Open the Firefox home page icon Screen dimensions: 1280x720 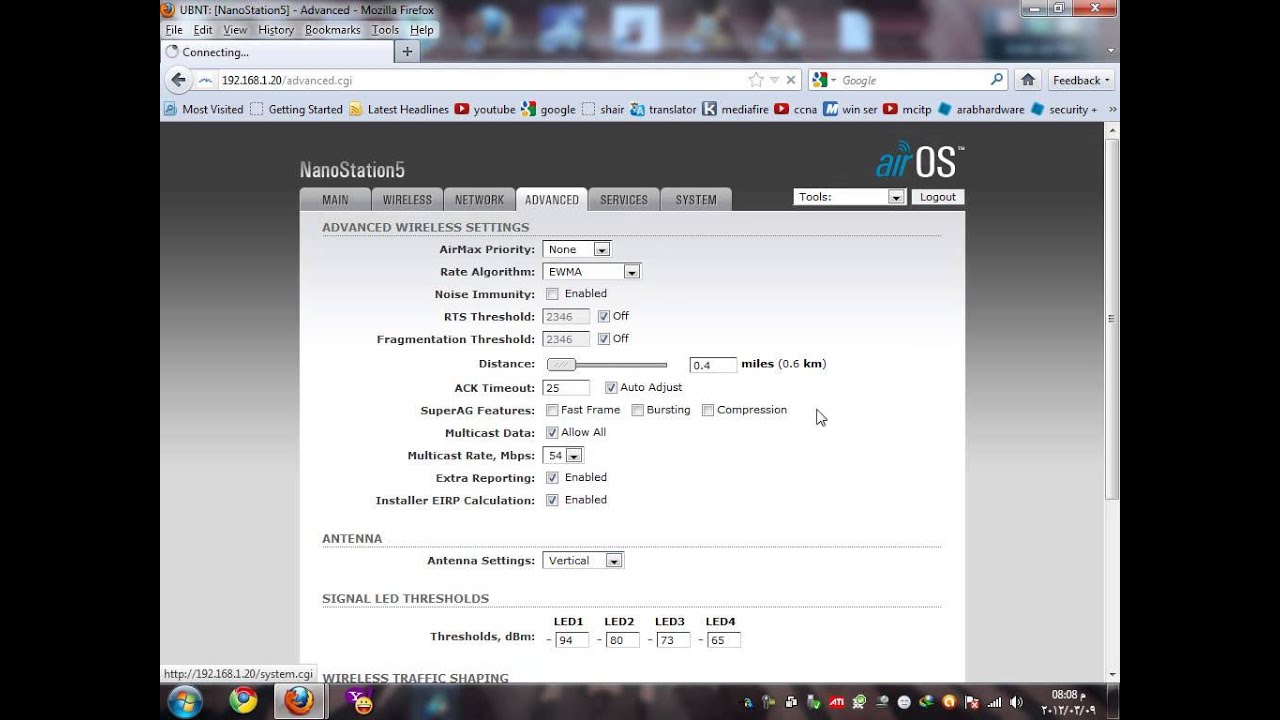(x=1027, y=80)
